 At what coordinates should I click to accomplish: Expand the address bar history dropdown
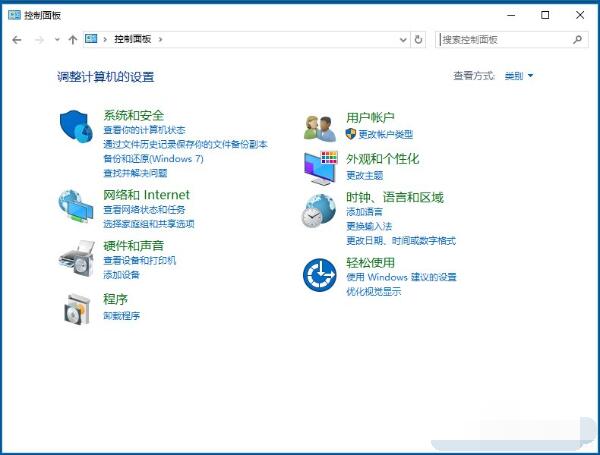click(403, 40)
